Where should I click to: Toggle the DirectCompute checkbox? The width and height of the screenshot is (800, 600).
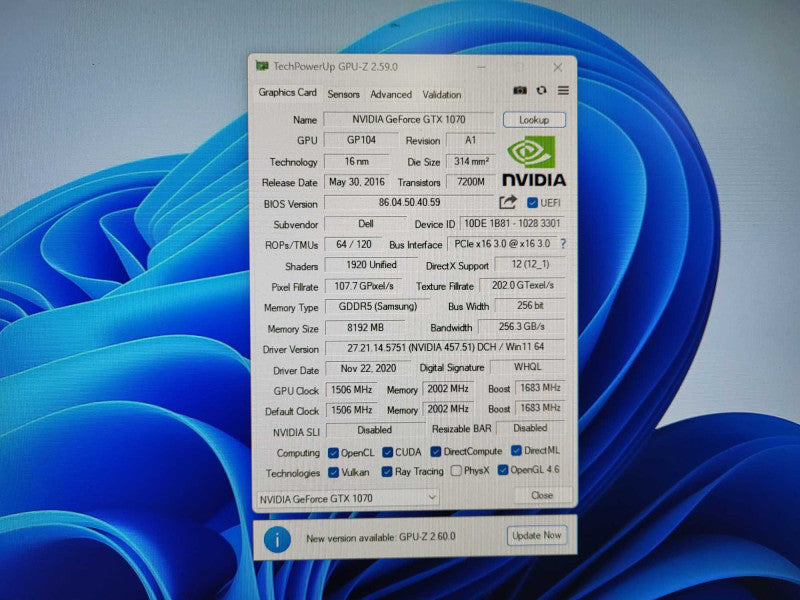pos(436,452)
